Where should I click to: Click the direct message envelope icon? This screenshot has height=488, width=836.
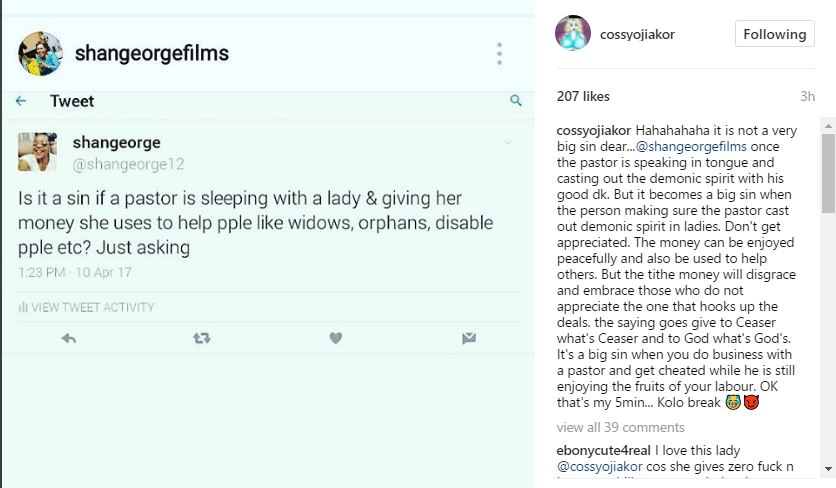(468, 339)
